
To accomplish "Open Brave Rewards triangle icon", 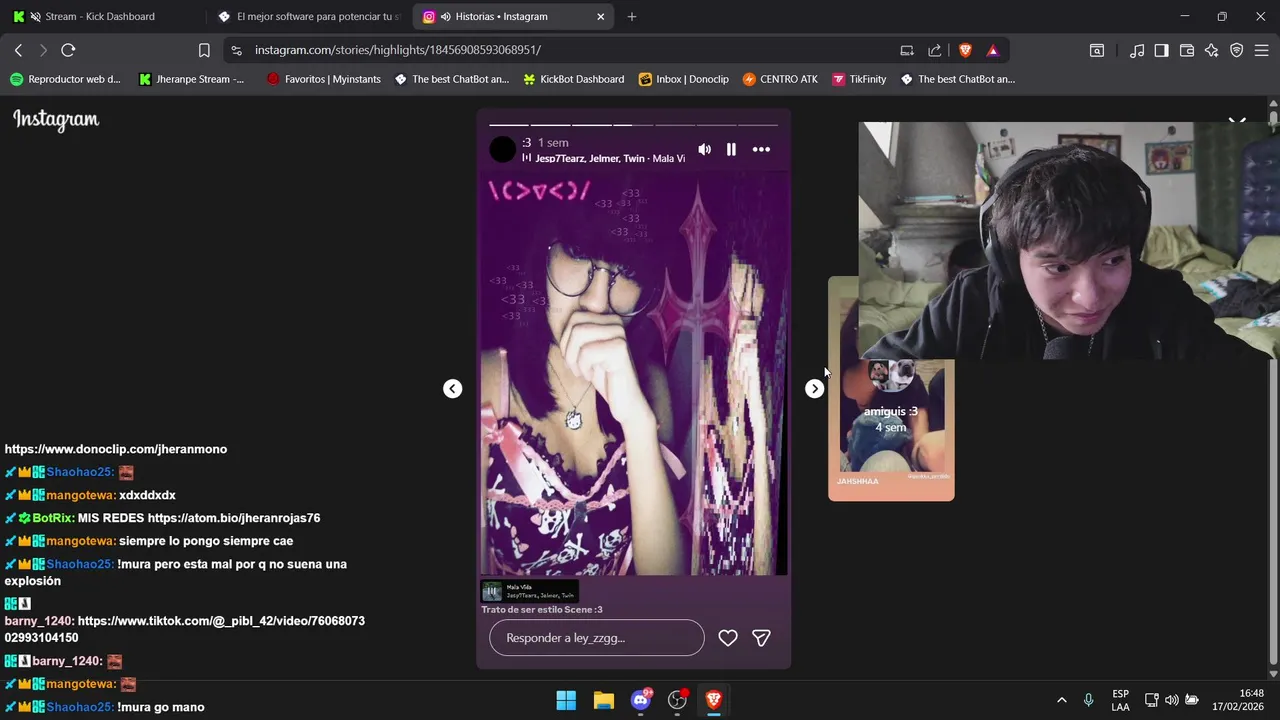I will coord(992,50).
